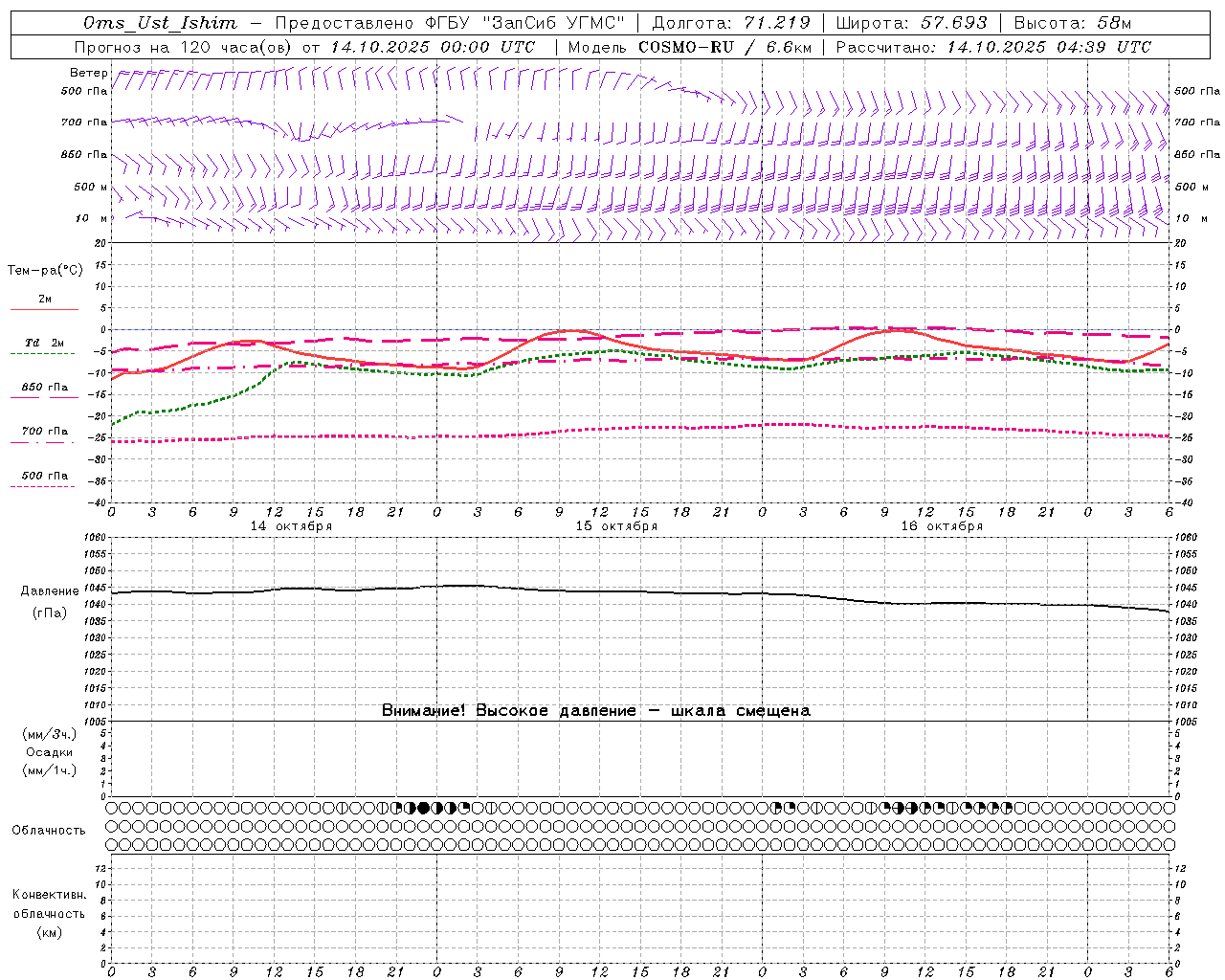
Task: Click the solid line sample under 2м legend
Action: [x=44, y=309]
